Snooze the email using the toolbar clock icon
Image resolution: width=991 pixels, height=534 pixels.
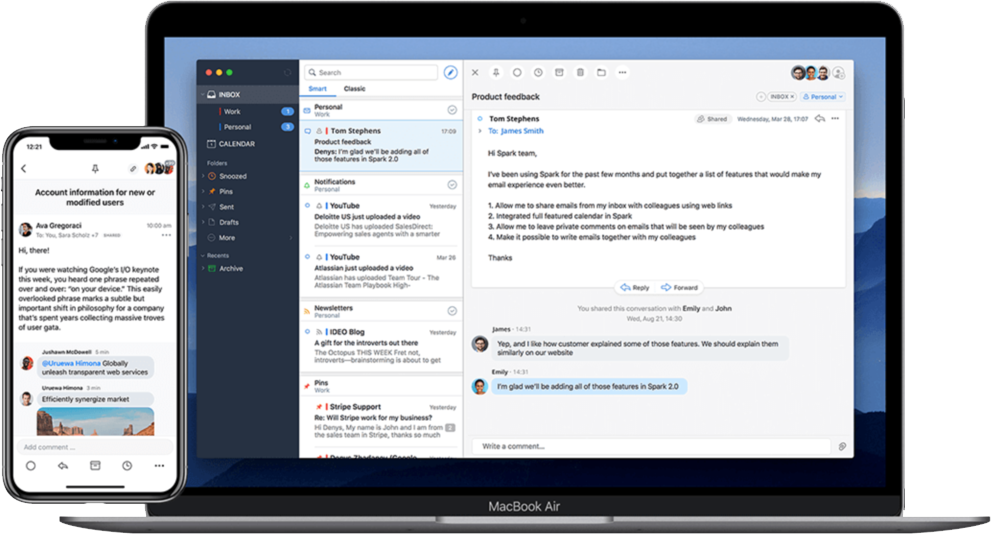point(538,73)
